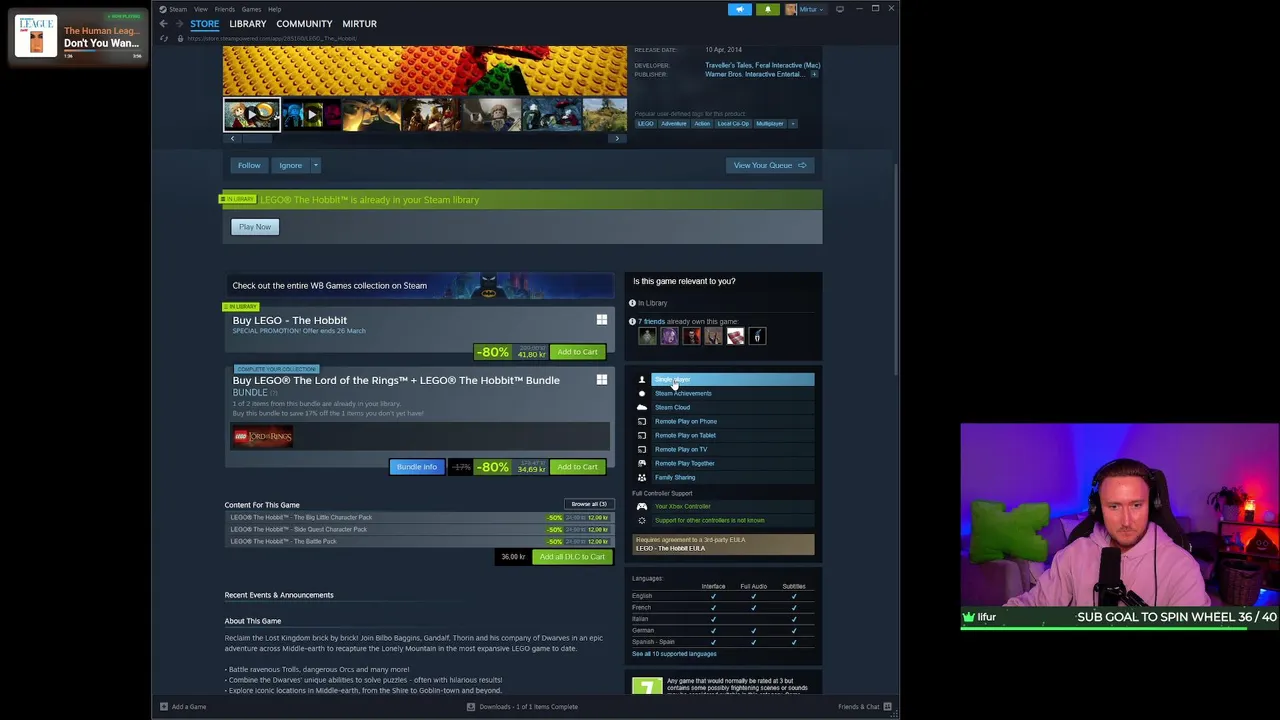
Task: Click the WB Games collection banner
Action: click(x=420, y=286)
